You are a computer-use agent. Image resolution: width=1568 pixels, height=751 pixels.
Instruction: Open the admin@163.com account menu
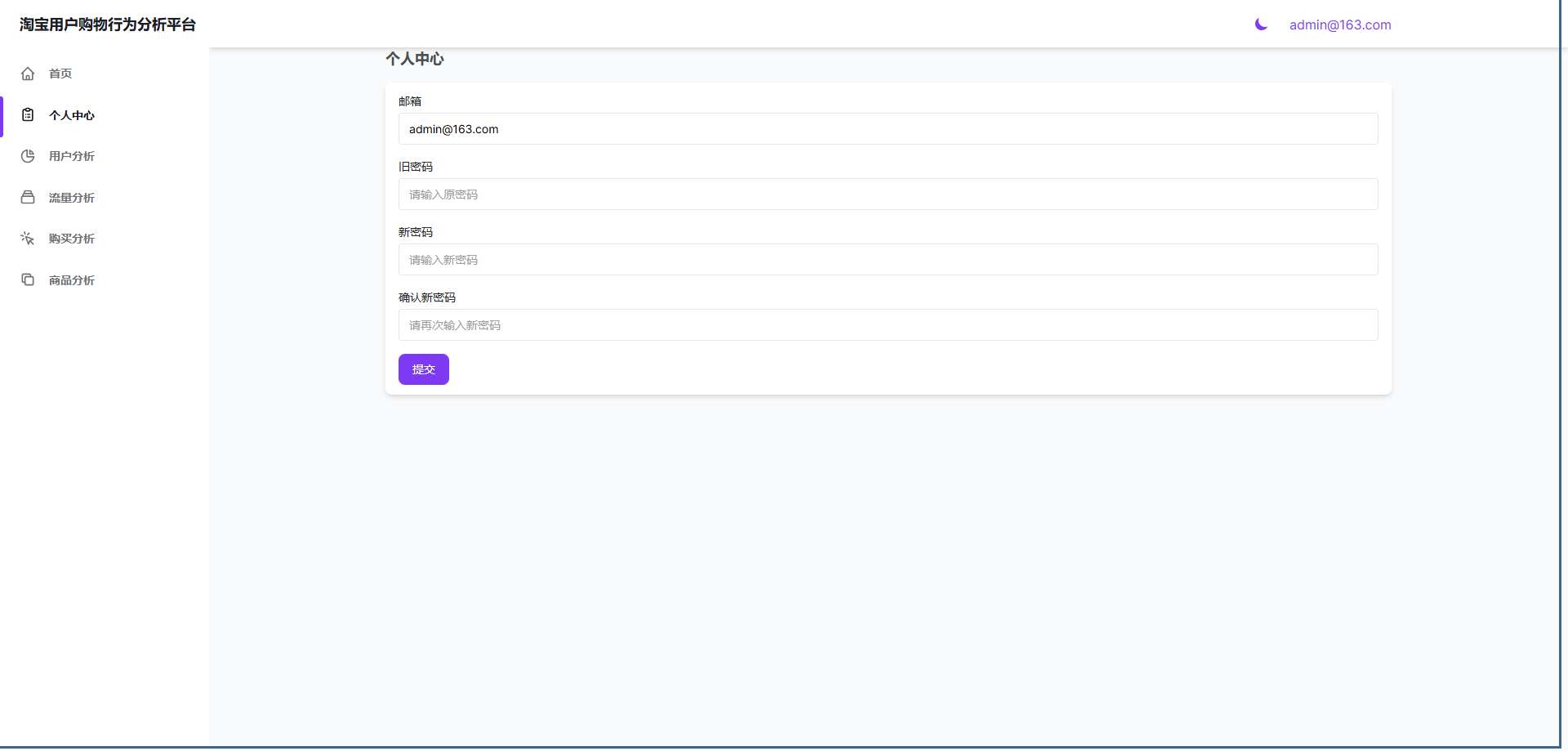pos(1339,25)
